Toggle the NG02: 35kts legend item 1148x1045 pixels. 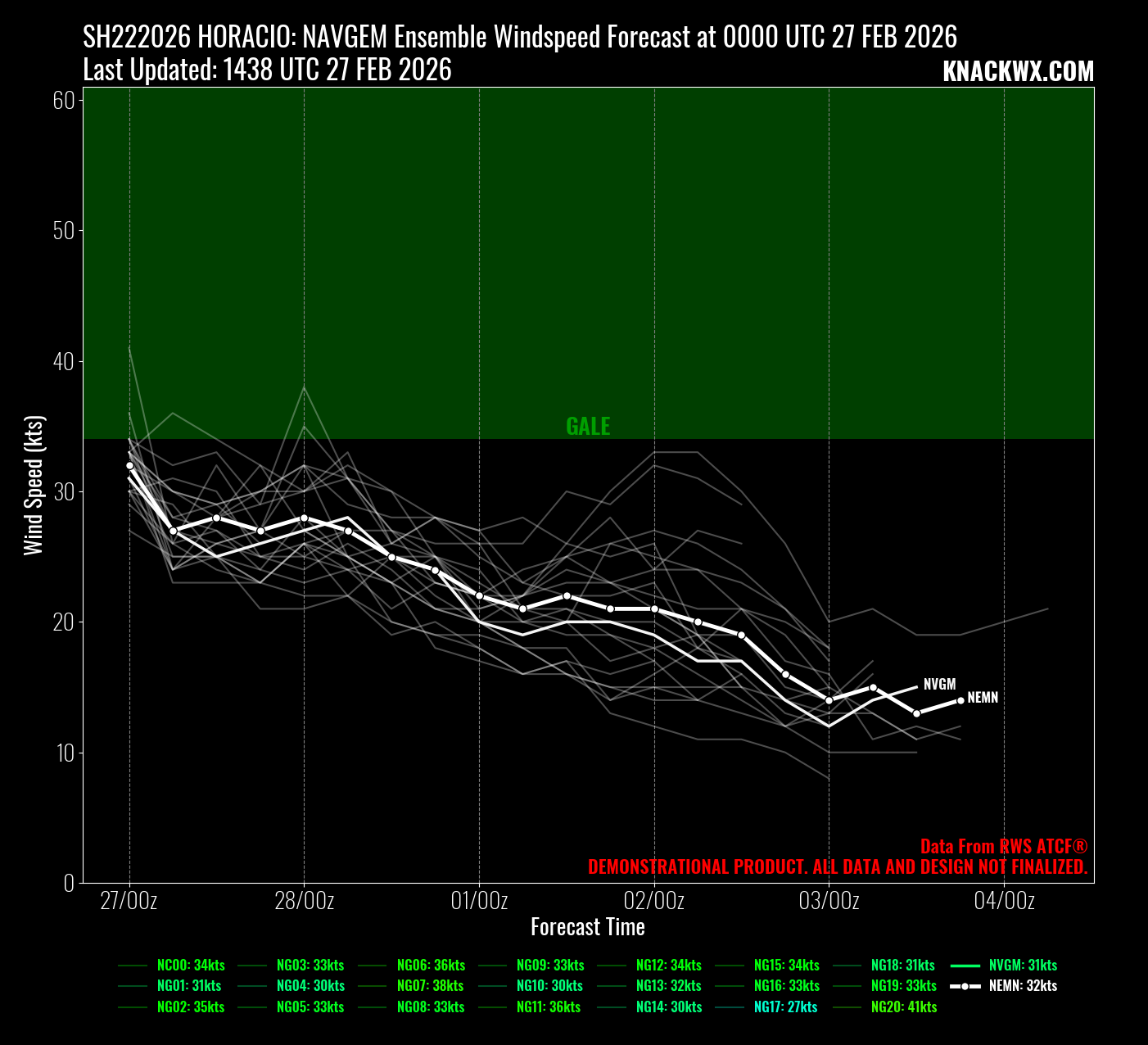click(x=190, y=1007)
